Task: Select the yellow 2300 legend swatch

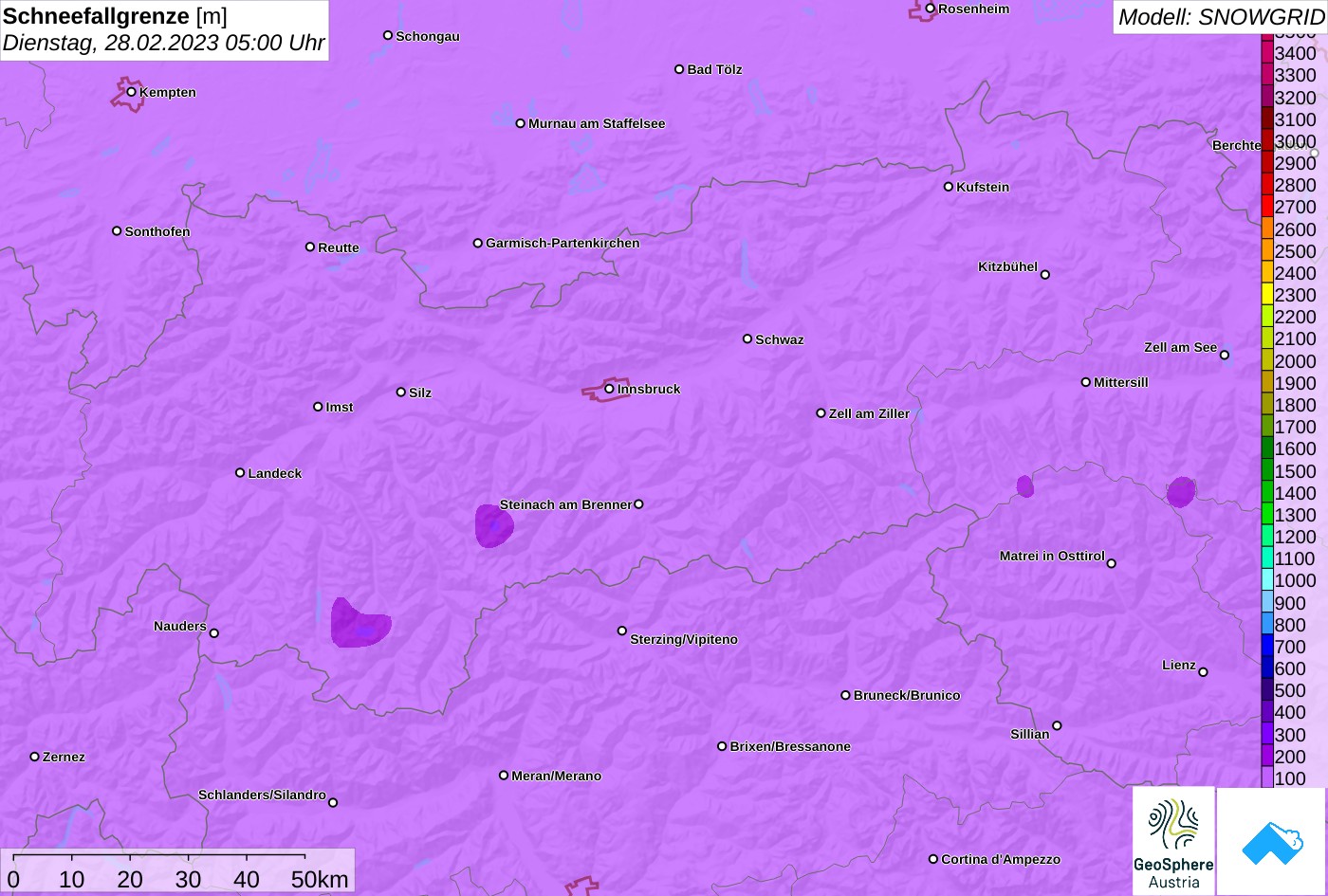Action: coord(1267,294)
